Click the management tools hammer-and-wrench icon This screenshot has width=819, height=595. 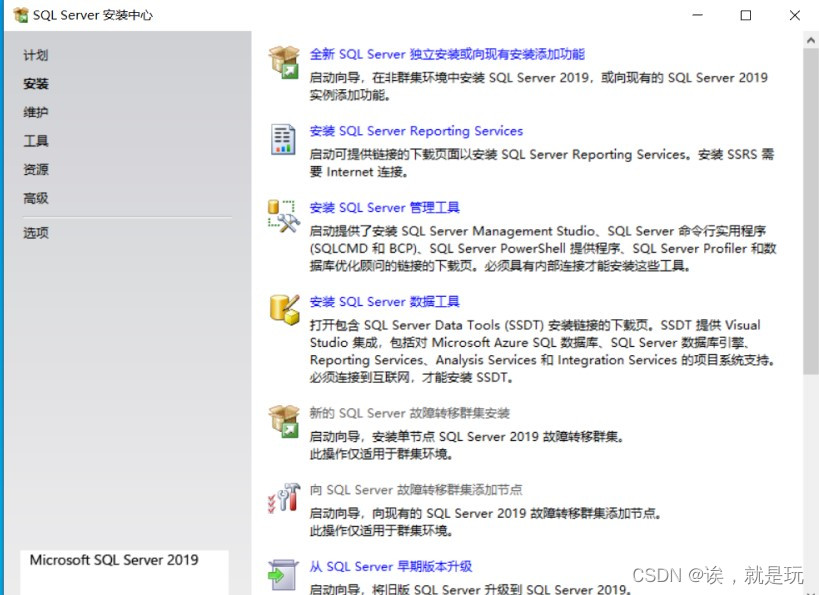284,216
